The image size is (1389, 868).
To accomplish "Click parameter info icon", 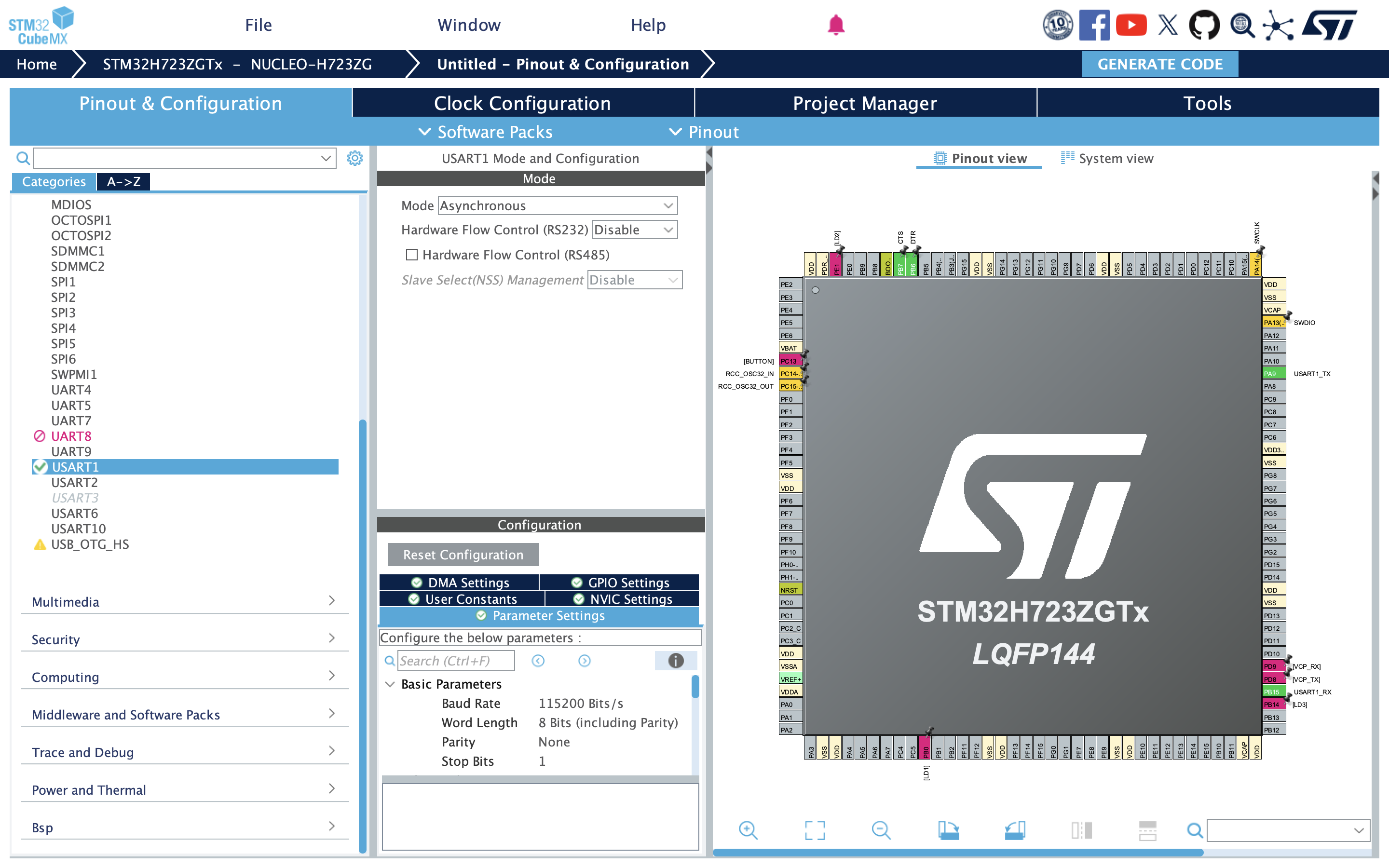I will (676, 661).
